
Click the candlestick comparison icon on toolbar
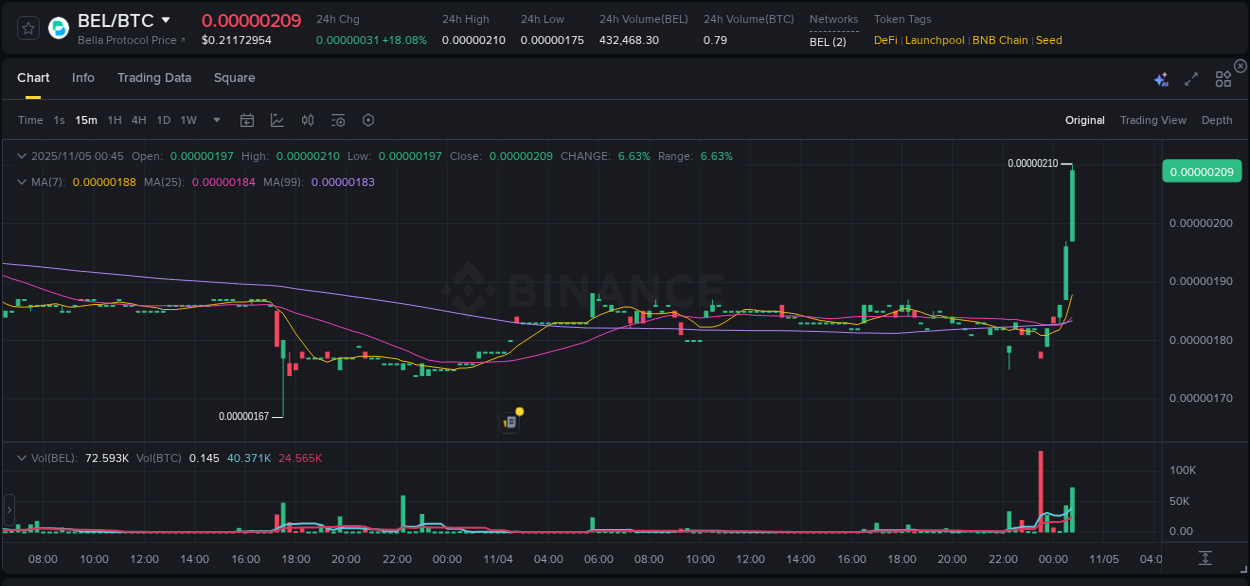tap(308, 120)
